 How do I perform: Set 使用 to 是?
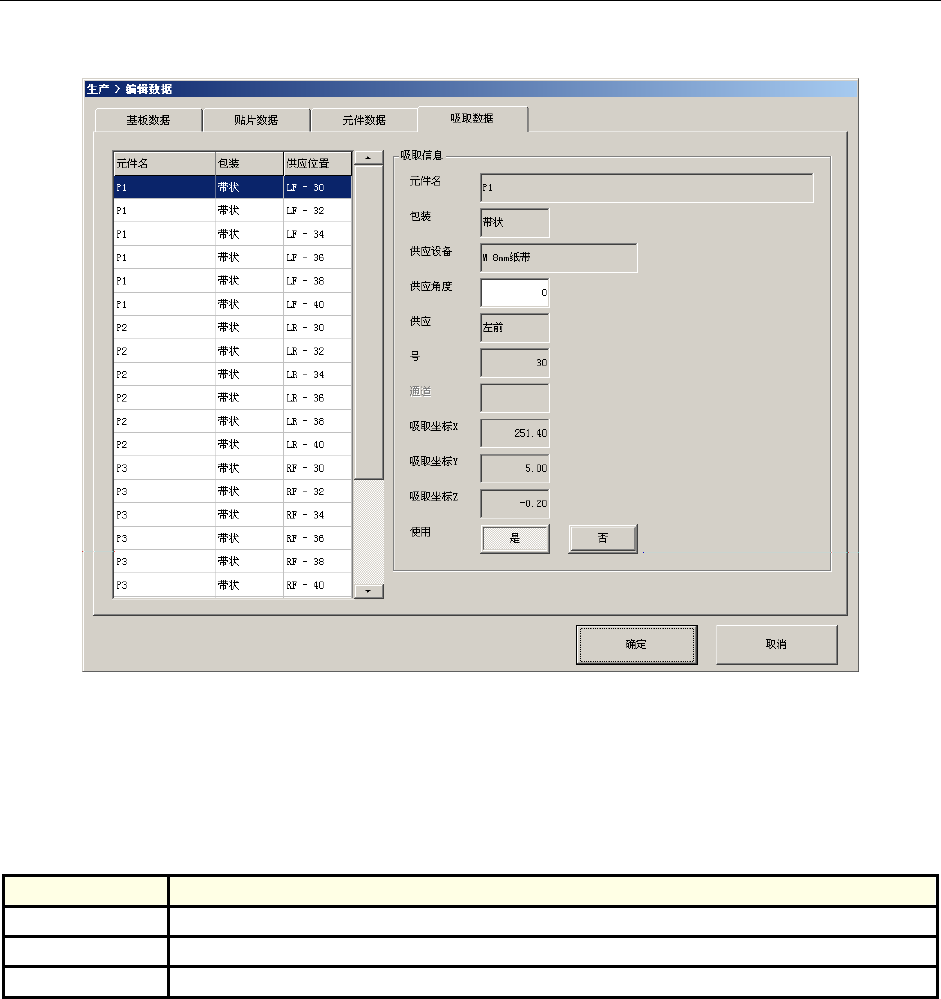tap(515, 539)
